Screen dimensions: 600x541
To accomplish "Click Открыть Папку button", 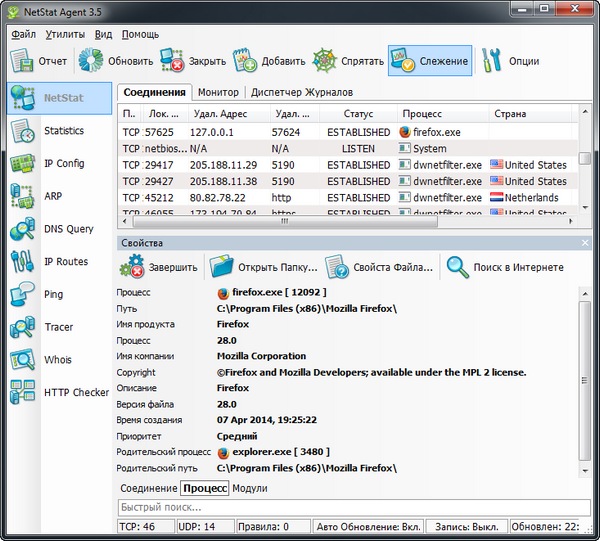I will (x=265, y=267).
